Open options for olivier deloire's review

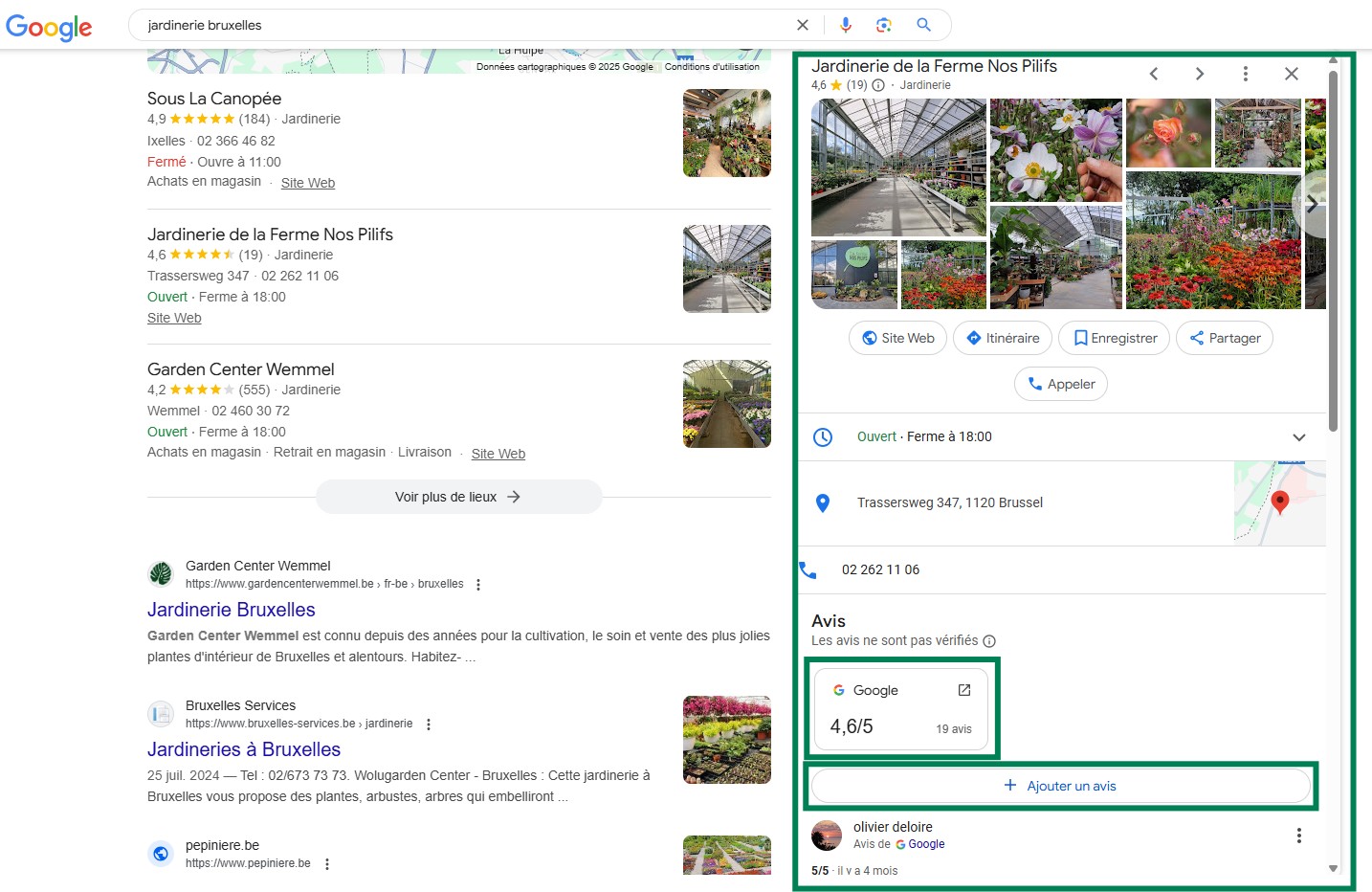point(1299,836)
